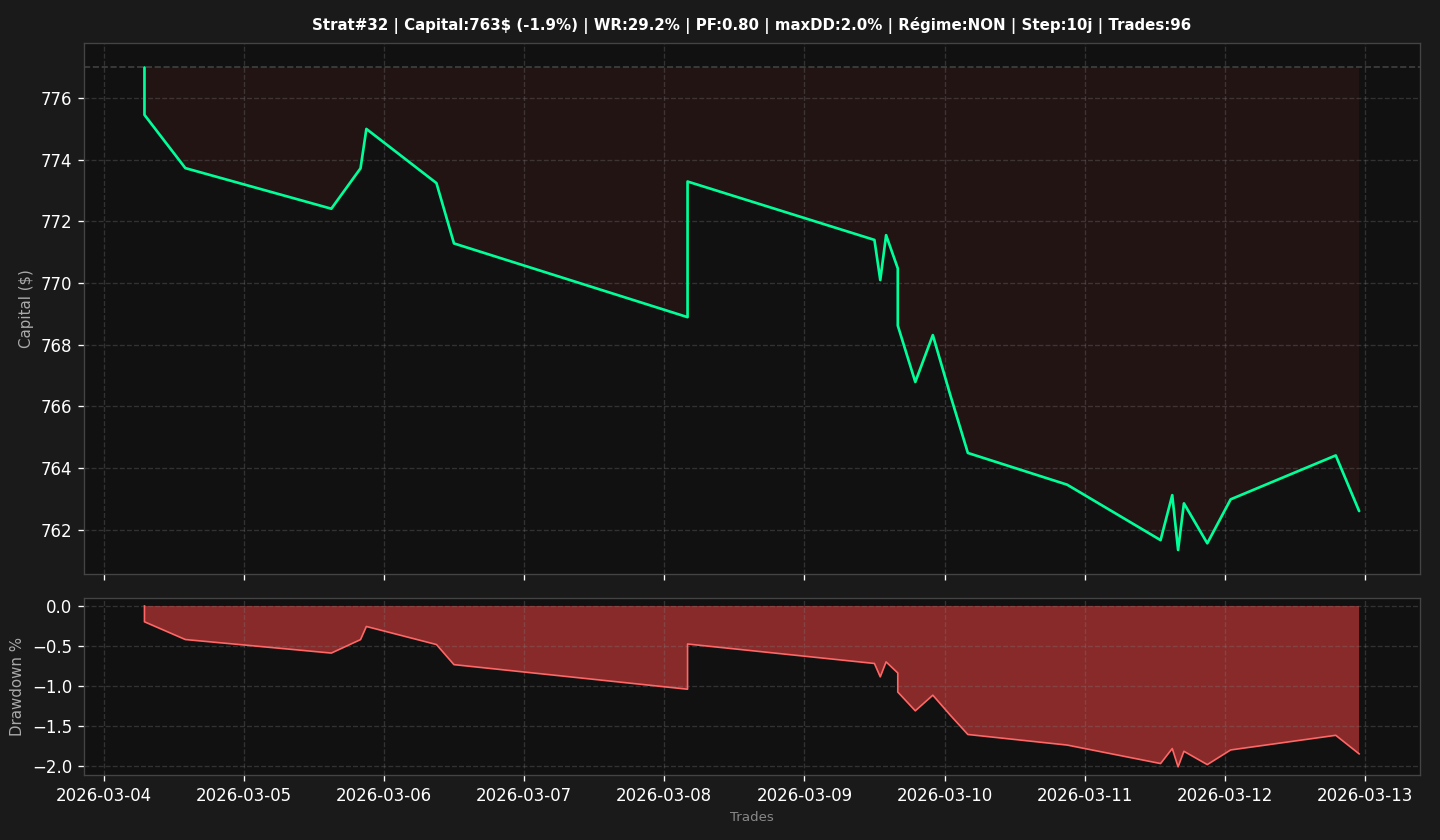Screen dimensions: 1440x840
Task: Click the -1.5 drawdown axis tick label
Action: click(x=54, y=727)
